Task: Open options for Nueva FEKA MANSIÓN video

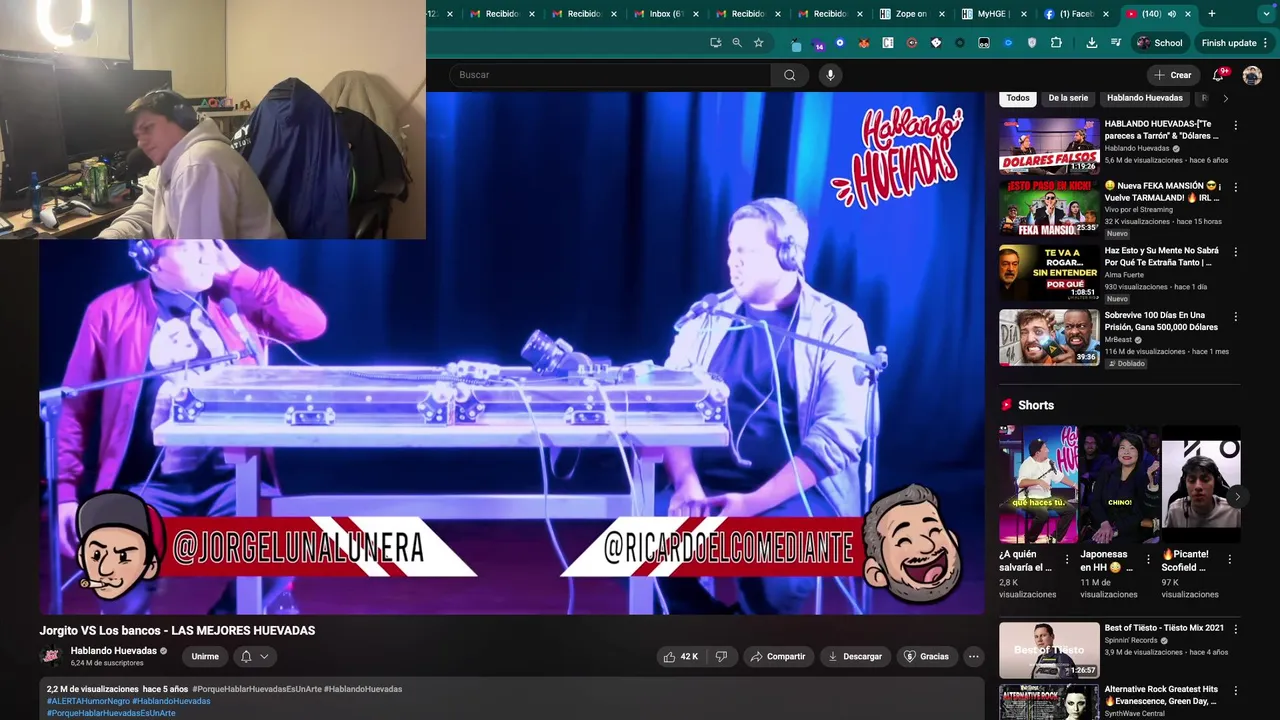Action: point(1236,187)
